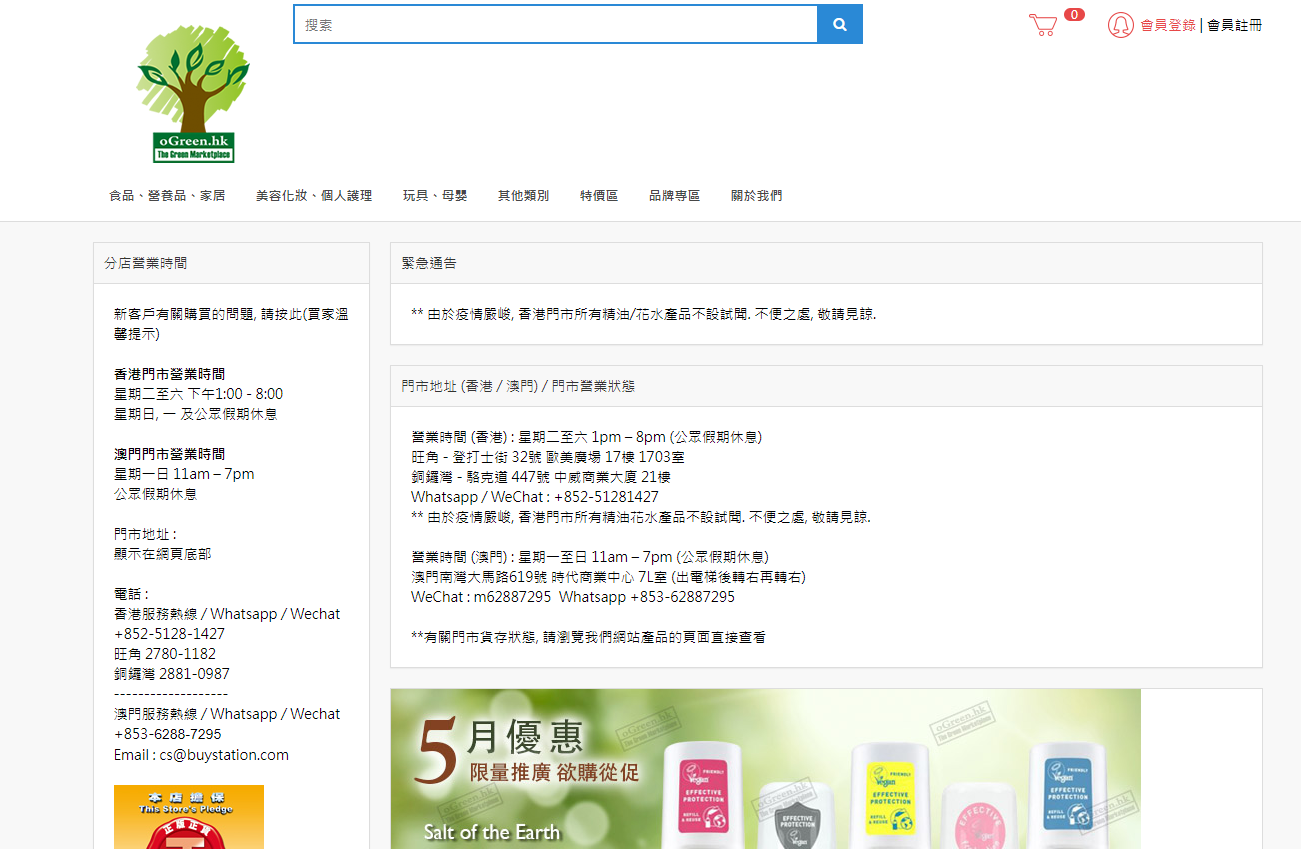Click the 會員登錄 login link

pos(1168,25)
